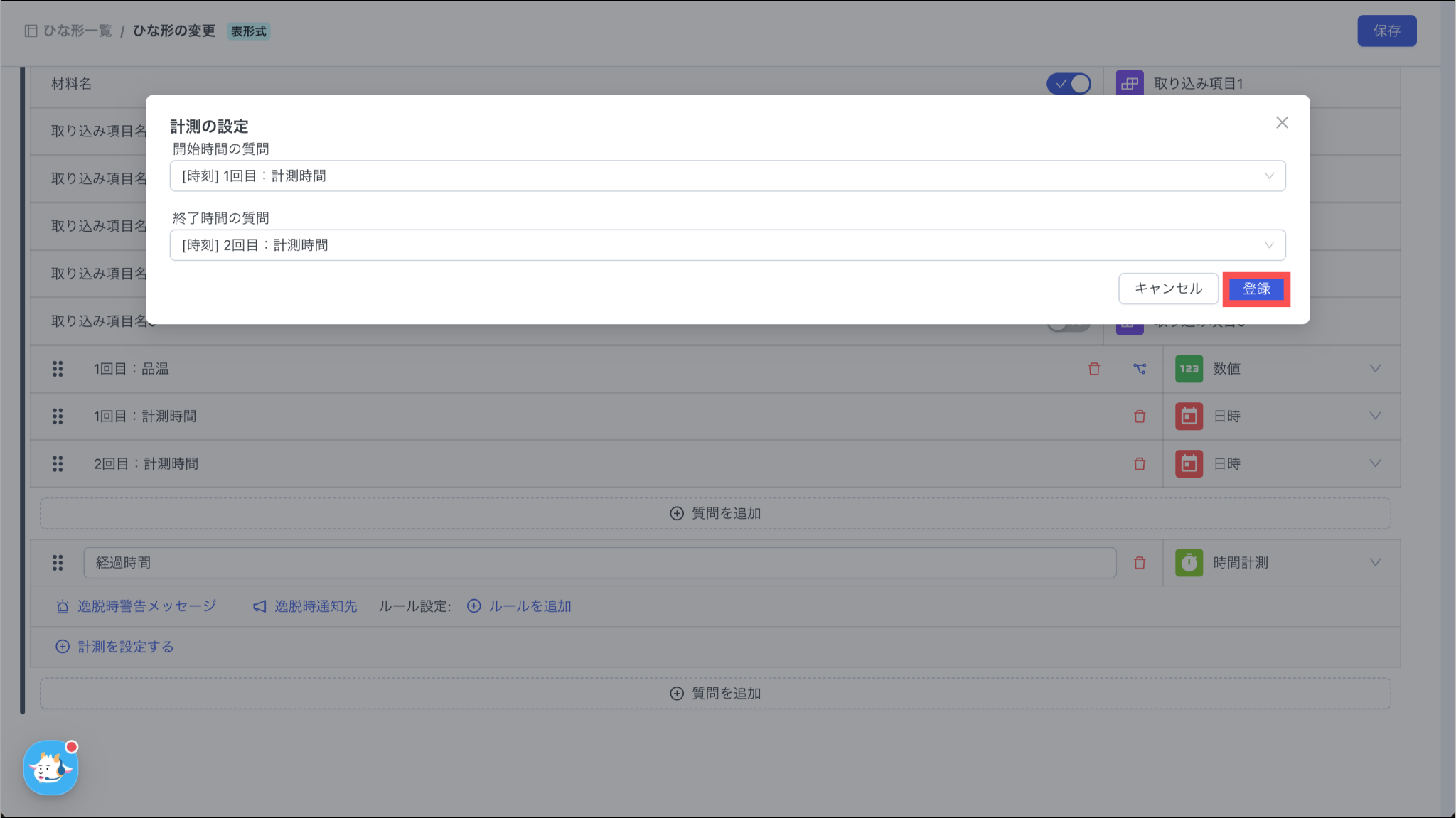Click the branch logic icon for 1回目:品温
Viewport: 1456px width, 818px height.
[1140, 369]
